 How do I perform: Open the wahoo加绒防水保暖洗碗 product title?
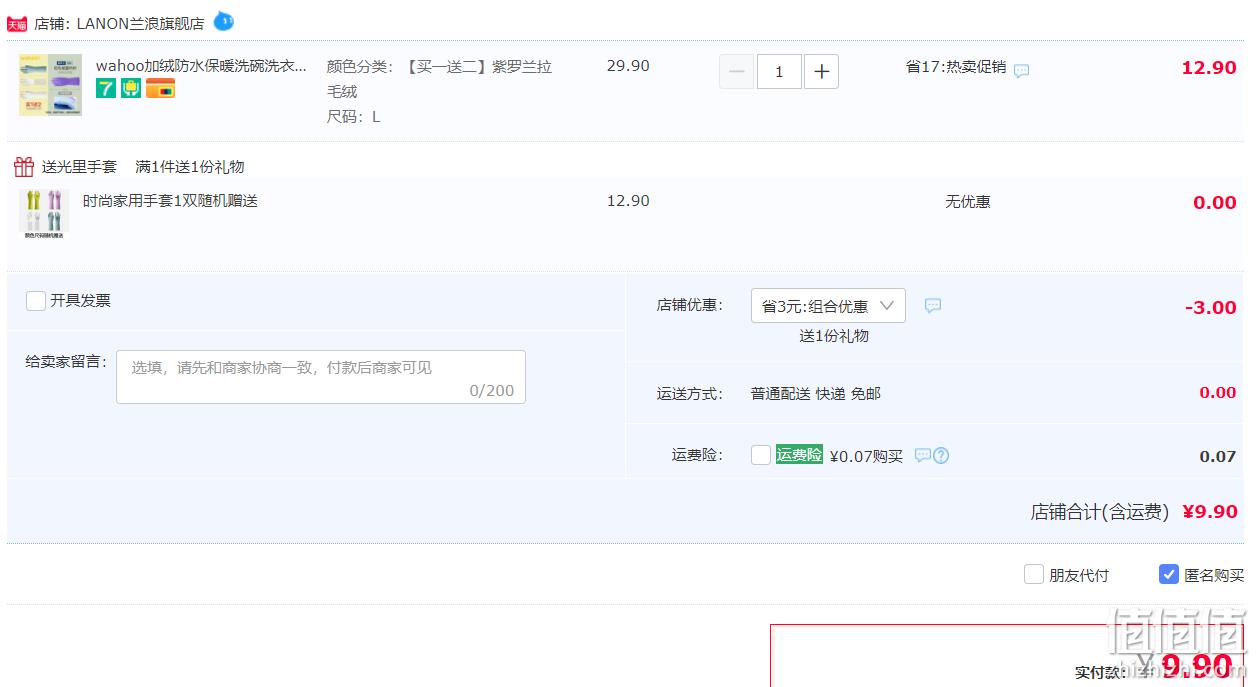click(x=201, y=66)
